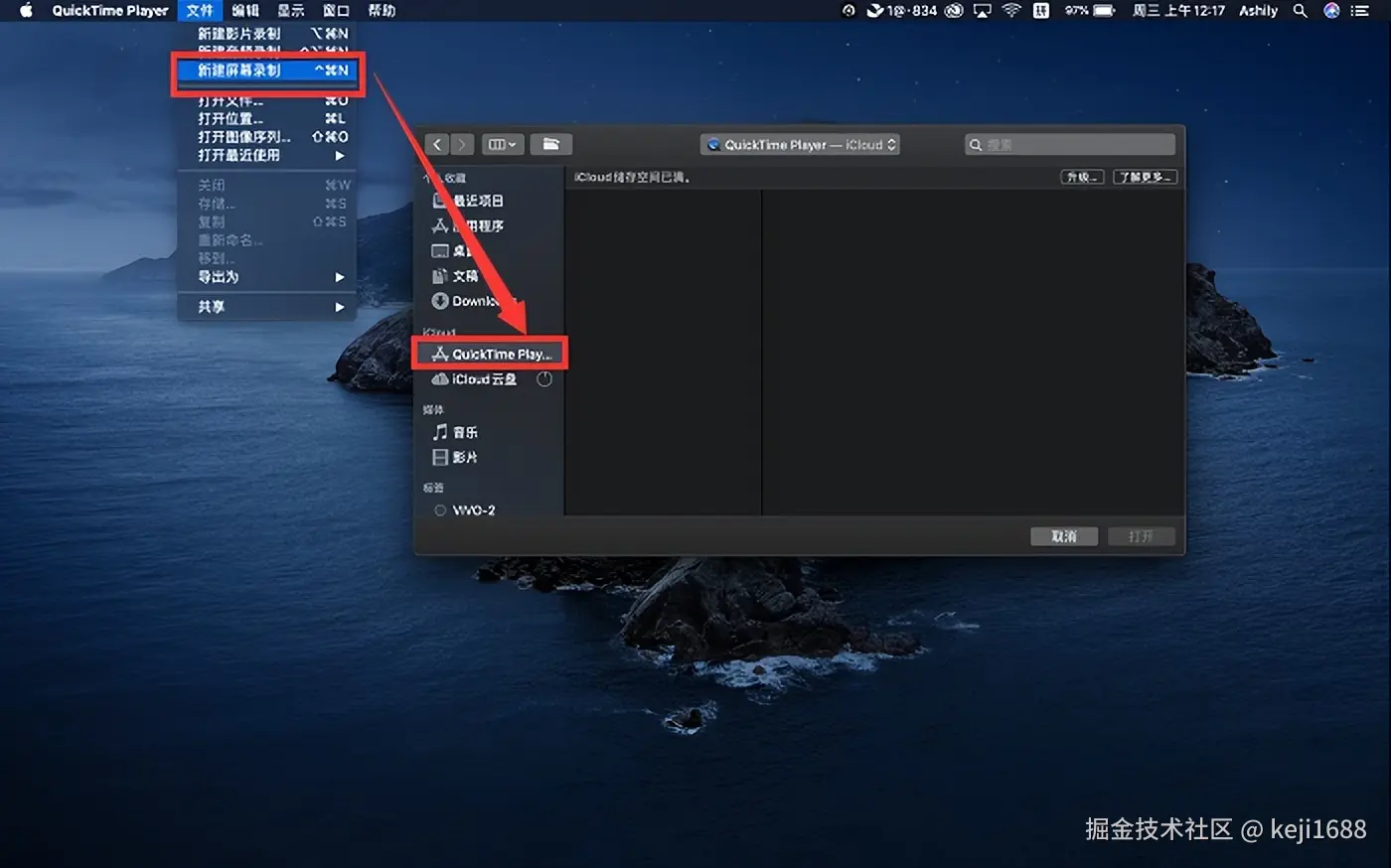Image resolution: width=1391 pixels, height=868 pixels.
Task: Open the 显示 menu
Action: coord(291,10)
